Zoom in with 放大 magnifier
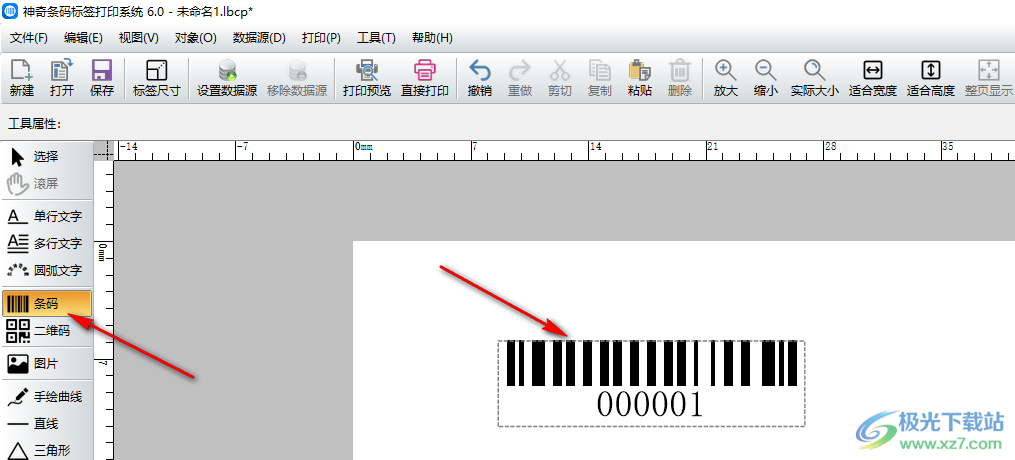The image size is (1015, 460). 726,78
